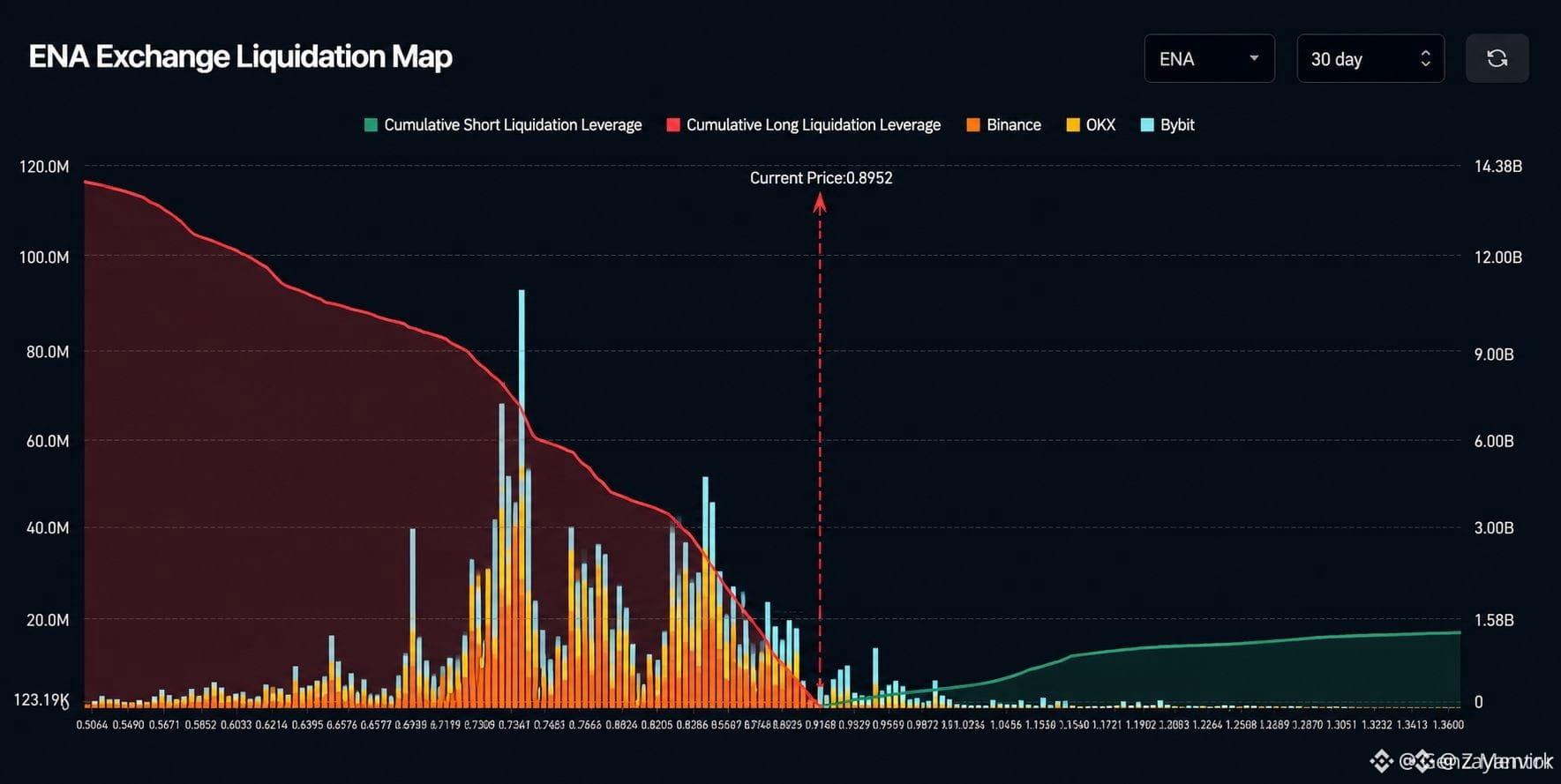Click the 12.00B right axis label

point(1498,258)
